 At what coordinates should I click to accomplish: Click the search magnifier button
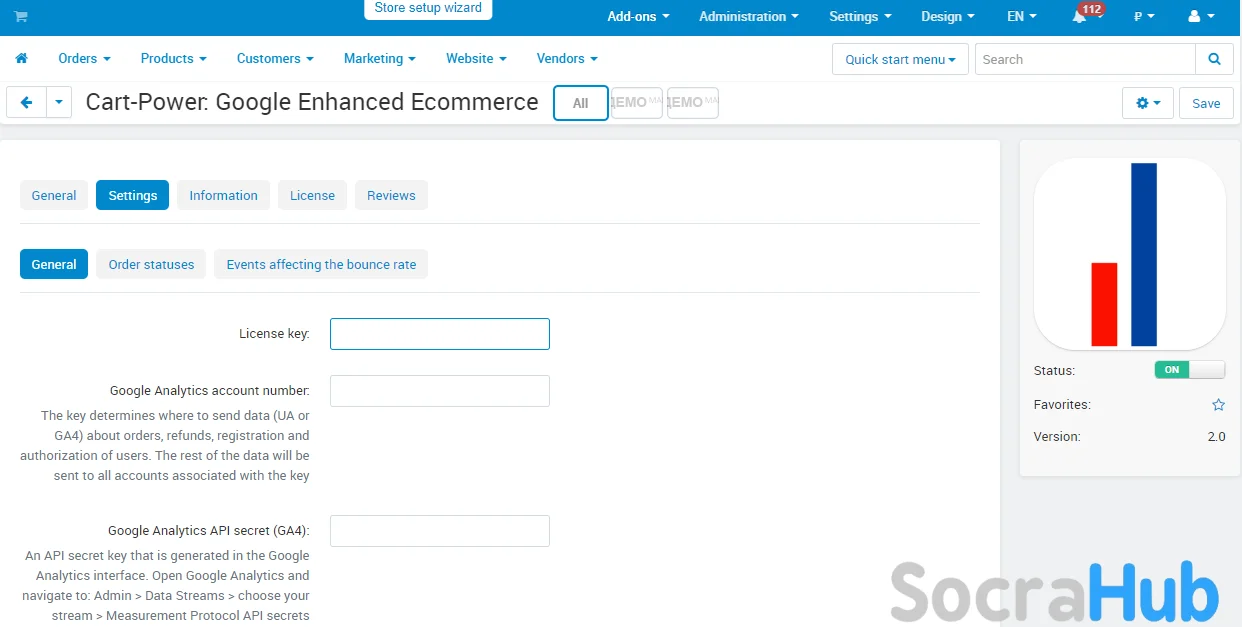1214,59
